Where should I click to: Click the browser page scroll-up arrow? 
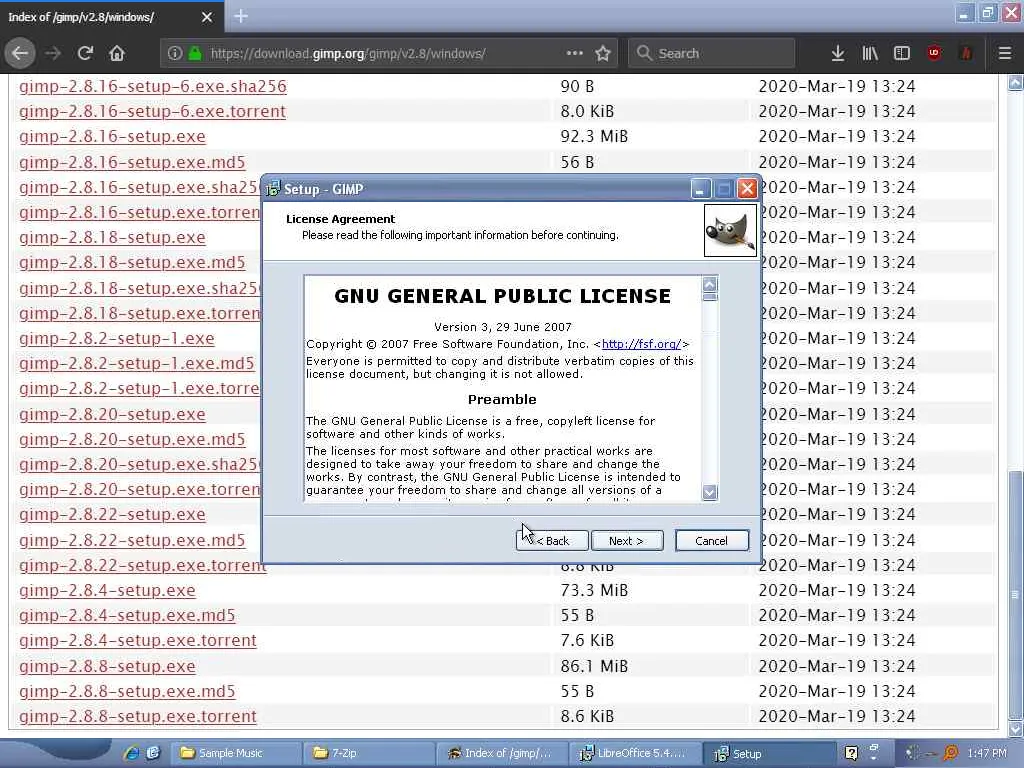click(1016, 83)
